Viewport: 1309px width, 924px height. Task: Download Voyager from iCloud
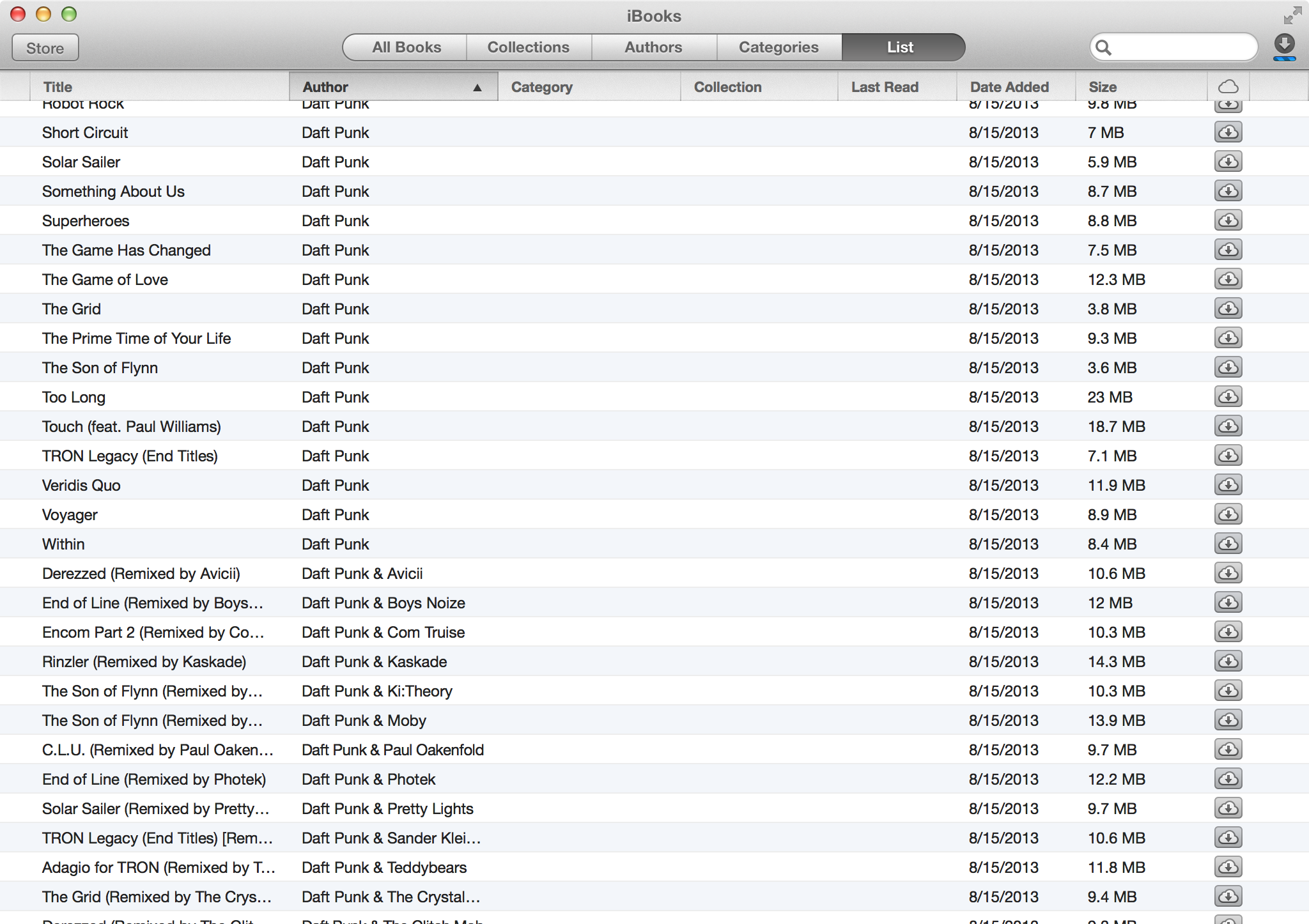(x=1228, y=514)
